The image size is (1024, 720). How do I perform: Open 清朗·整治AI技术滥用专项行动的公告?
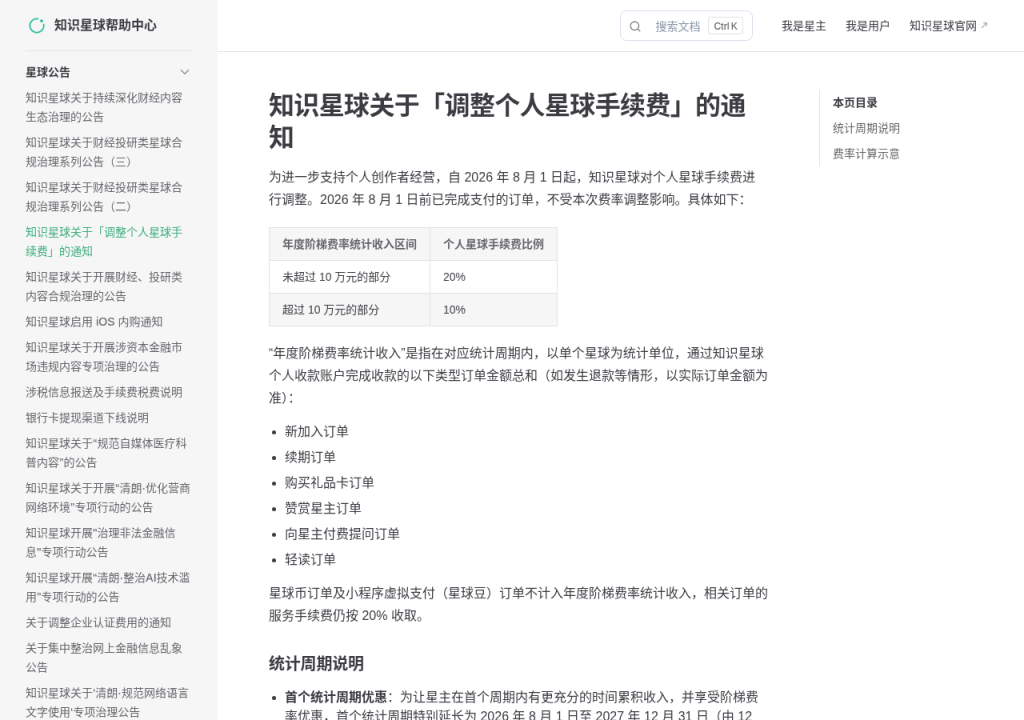108,587
